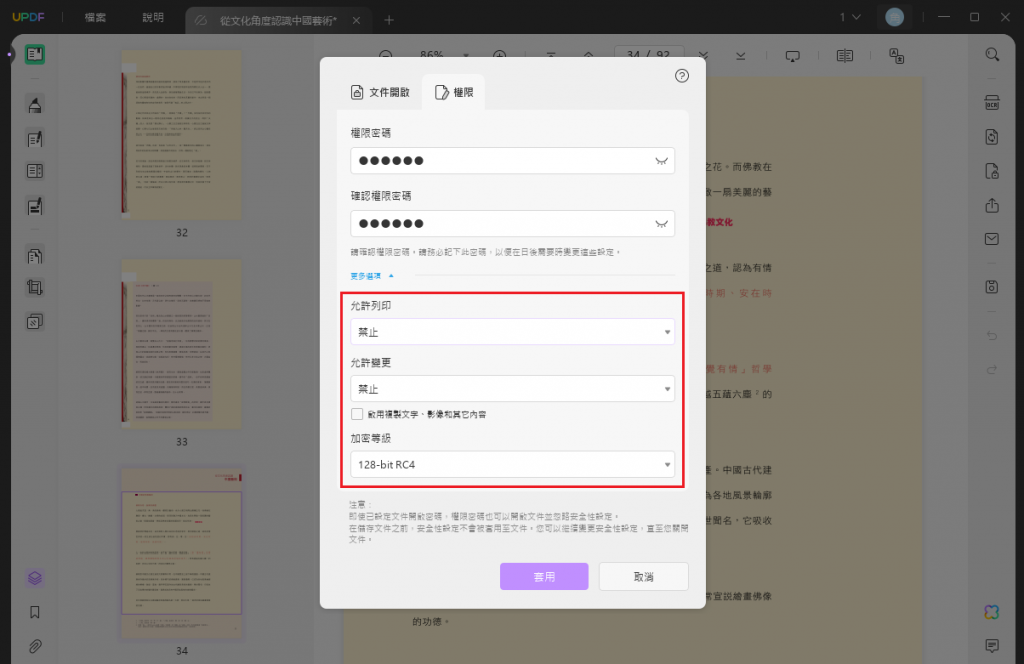This screenshot has height=664, width=1024.
Task: Click the UPDF logo
Action: 29,17
